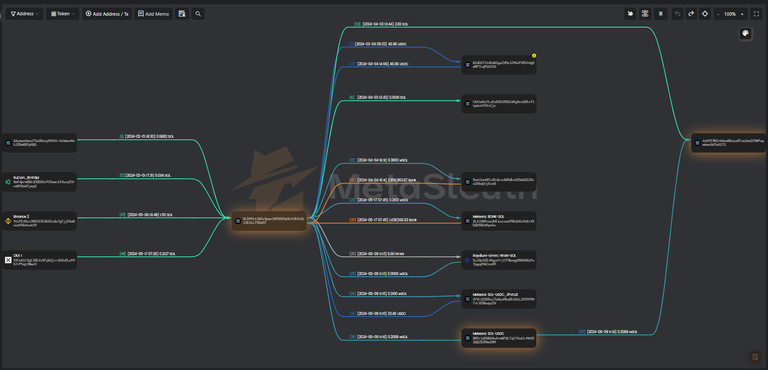The height and width of the screenshot is (370, 768).
Task: Open the Address filter dropdown
Action: click(24, 14)
